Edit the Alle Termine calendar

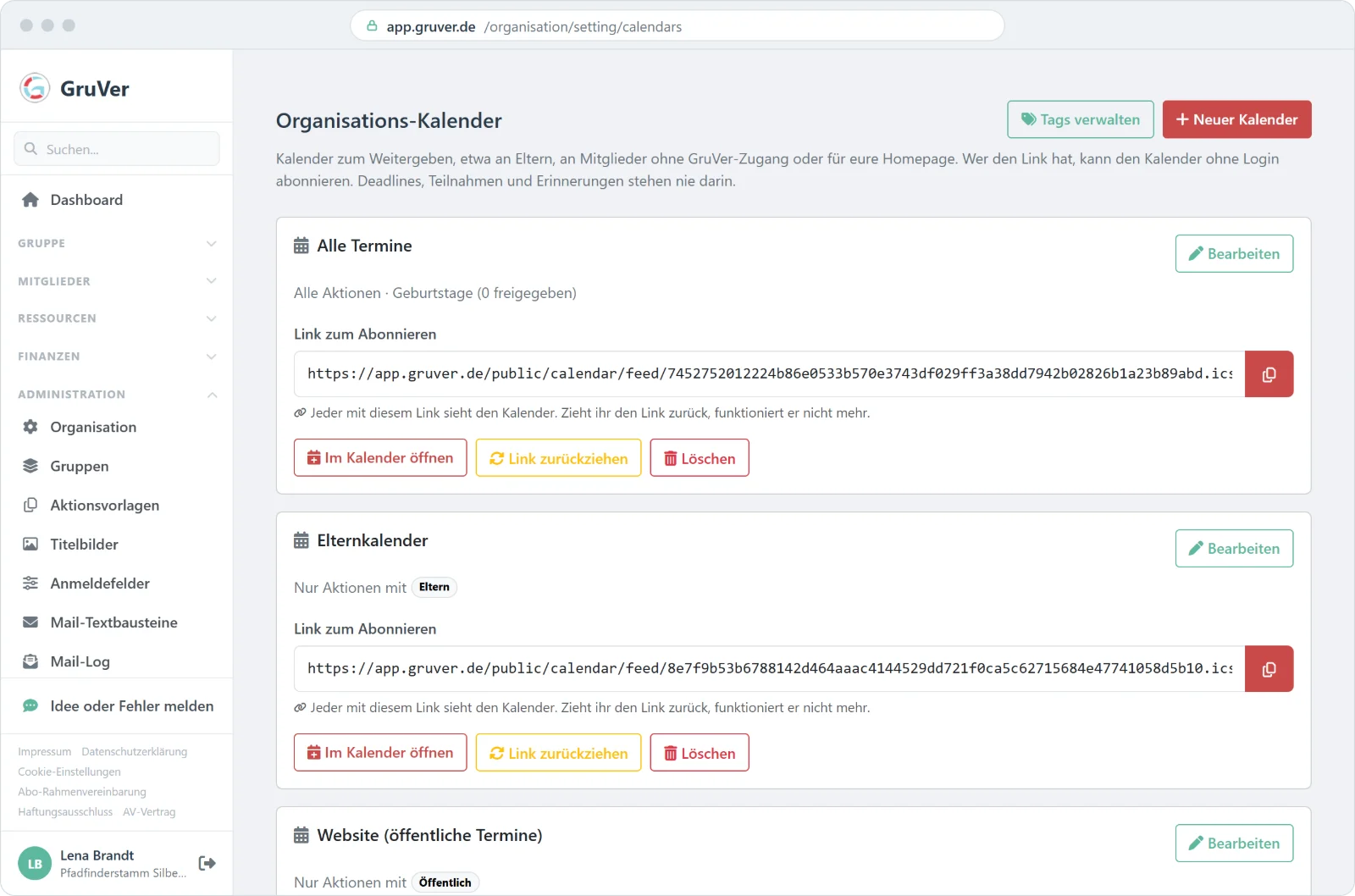click(x=1234, y=253)
